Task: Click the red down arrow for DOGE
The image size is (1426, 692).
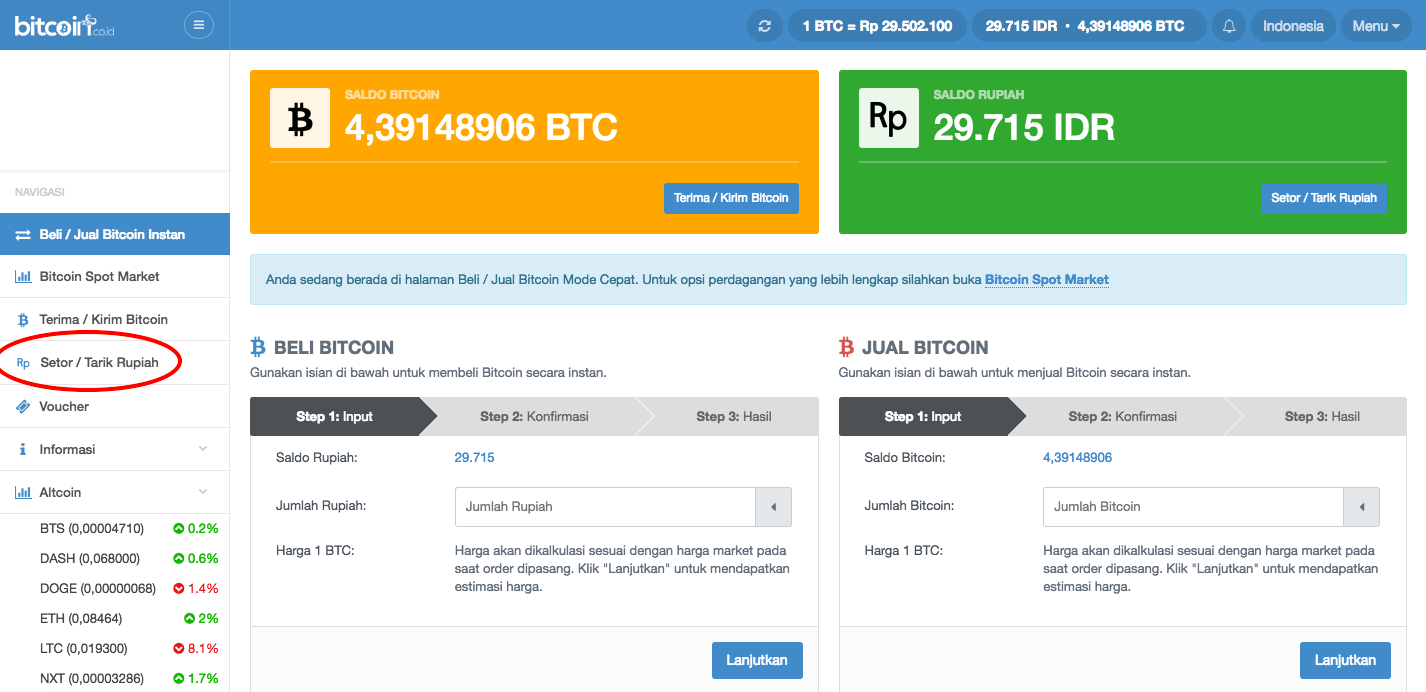Action: tap(178, 588)
